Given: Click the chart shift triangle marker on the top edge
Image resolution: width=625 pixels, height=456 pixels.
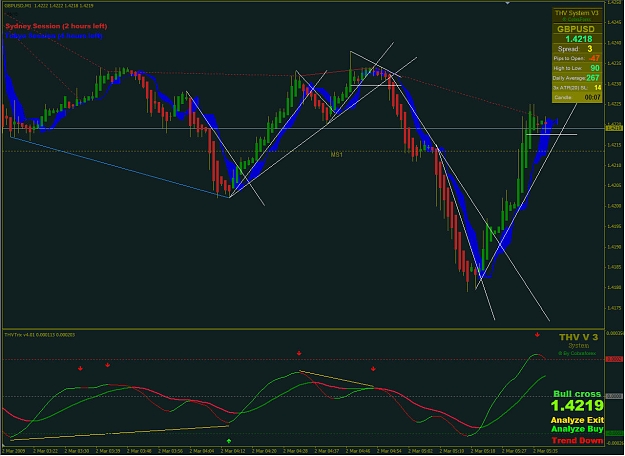Looking at the screenshot, I should (x=507, y=3).
